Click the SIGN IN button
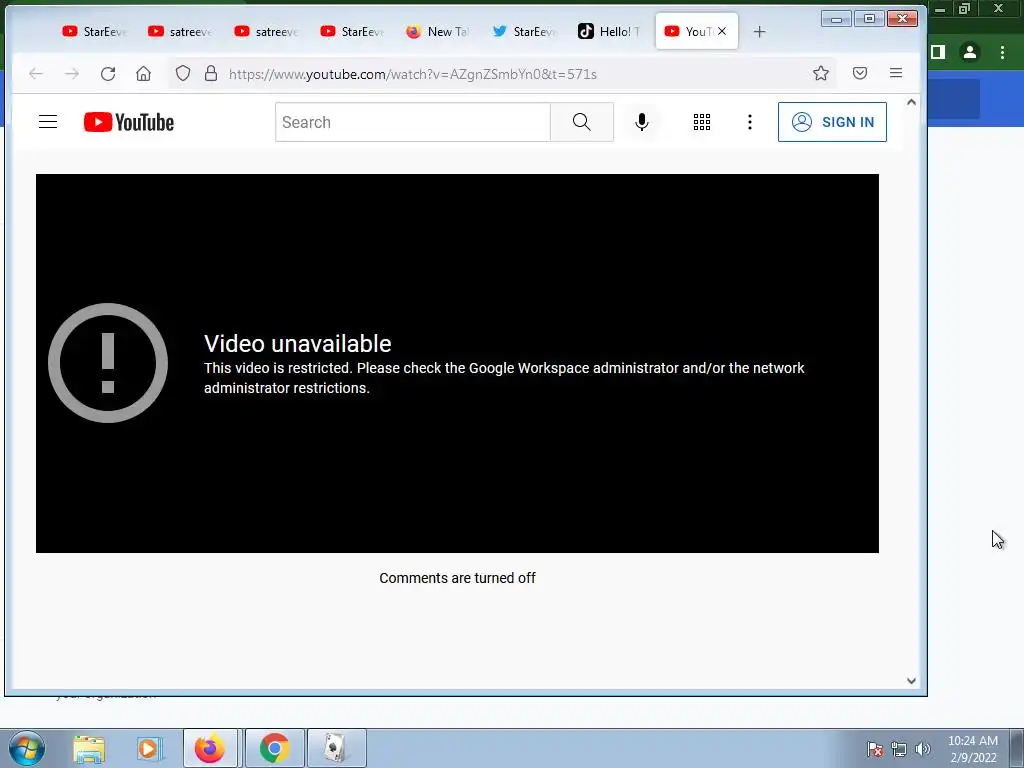 (x=832, y=122)
